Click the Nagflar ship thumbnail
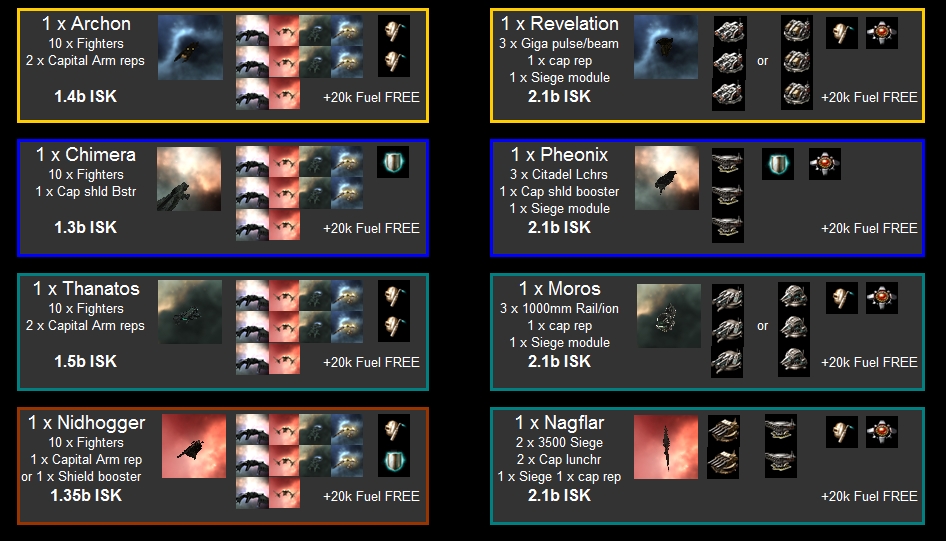Screen dimensions: 947x541 (666, 447)
